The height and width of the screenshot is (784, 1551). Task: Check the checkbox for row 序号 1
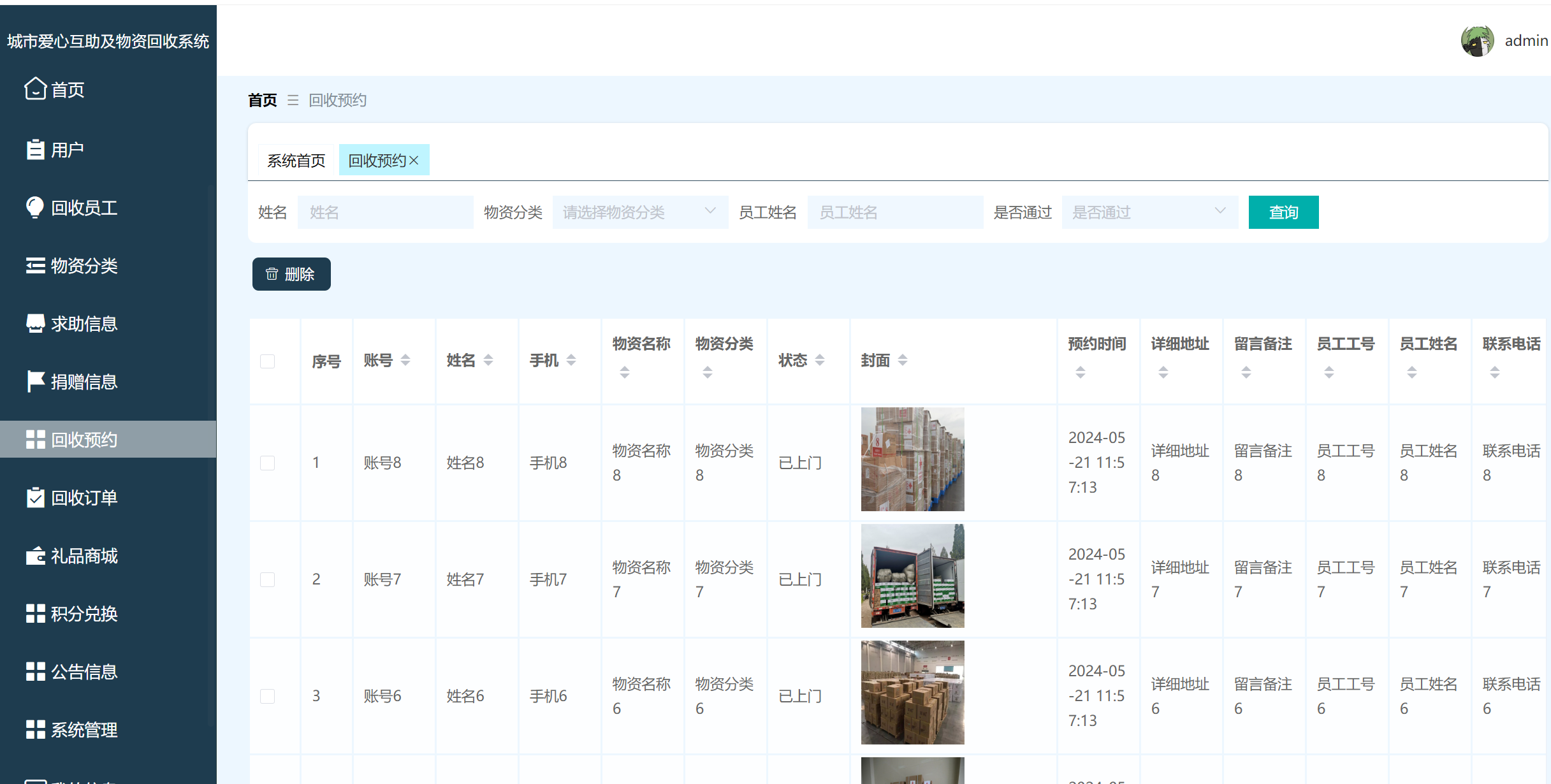pyautogui.click(x=268, y=463)
